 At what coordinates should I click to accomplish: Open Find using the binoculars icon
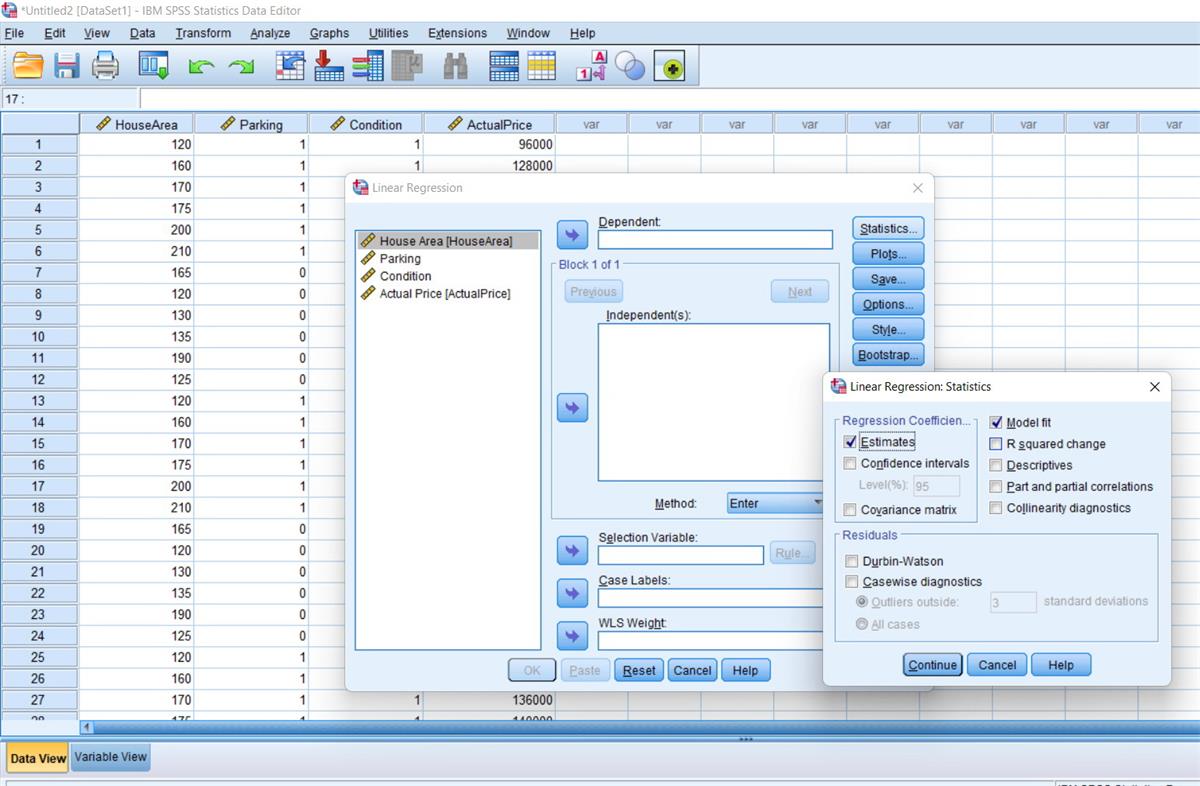[454, 65]
